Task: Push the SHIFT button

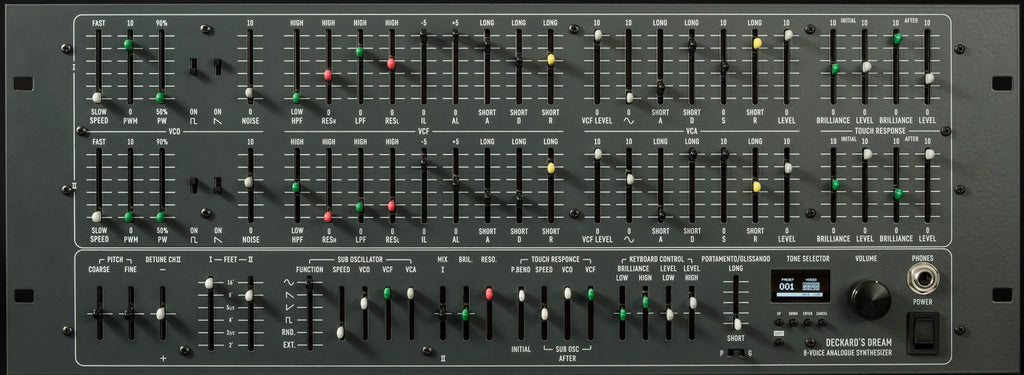Action: (779, 342)
